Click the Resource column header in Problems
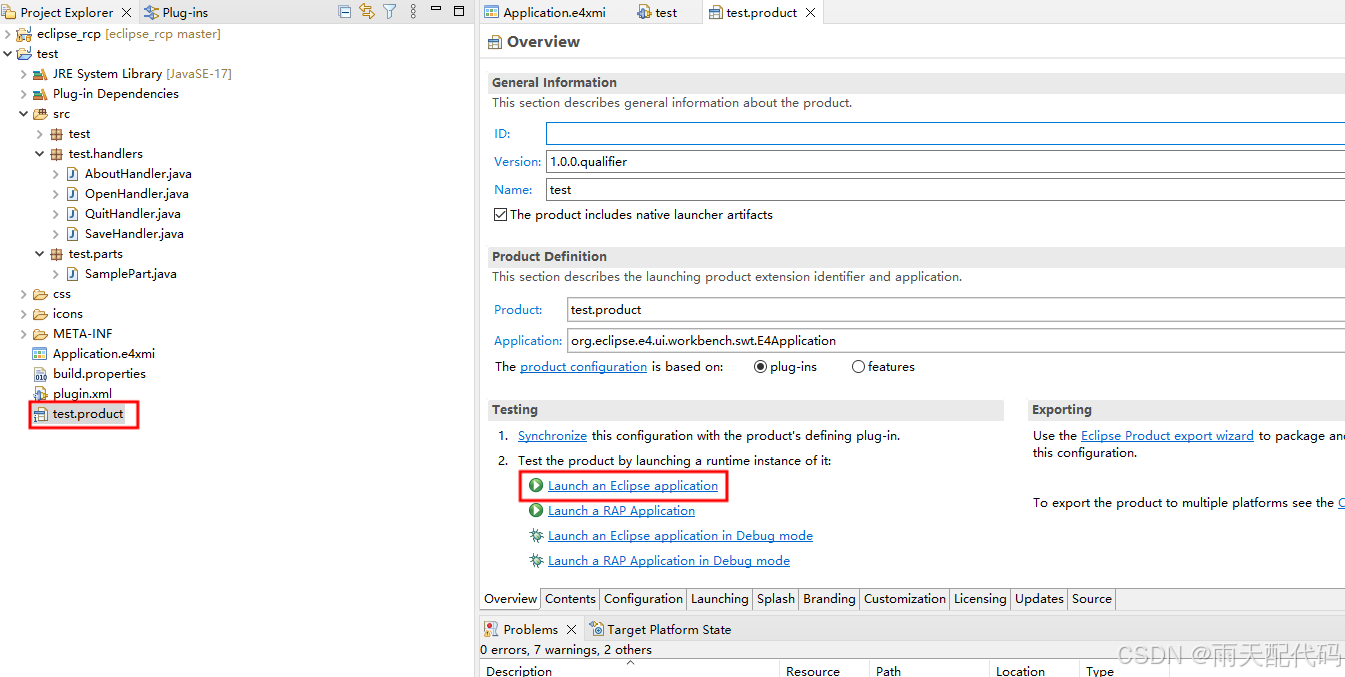Viewport: 1345px width, 677px height. 824,670
